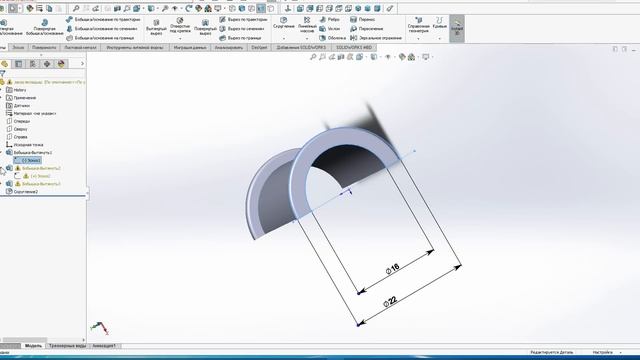Viewport: 640px width, 360px height.
Task: Open the Linear Pattern dropdown arrow
Action: (x=307, y=38)
